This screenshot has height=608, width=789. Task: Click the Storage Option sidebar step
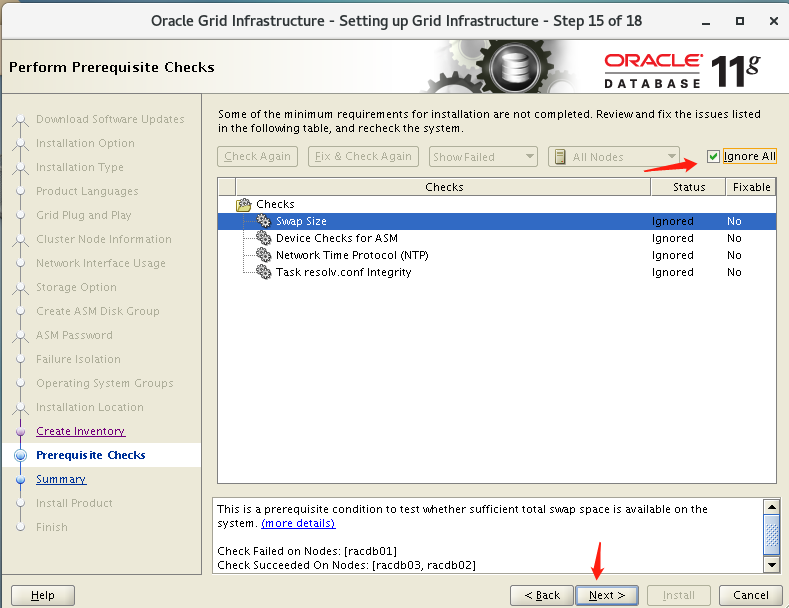click(76, 287)
